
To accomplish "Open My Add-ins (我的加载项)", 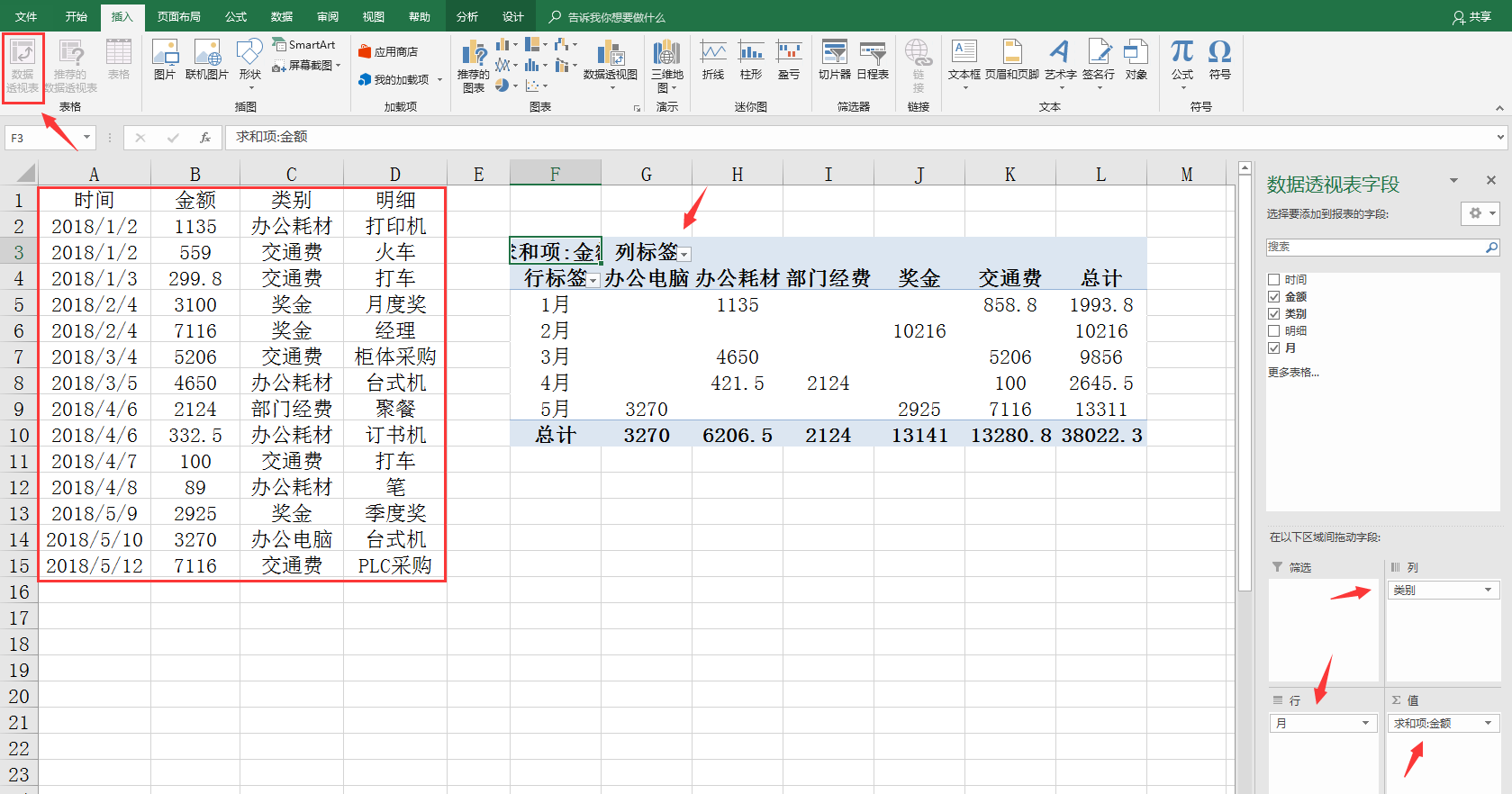I will point(401,79).
